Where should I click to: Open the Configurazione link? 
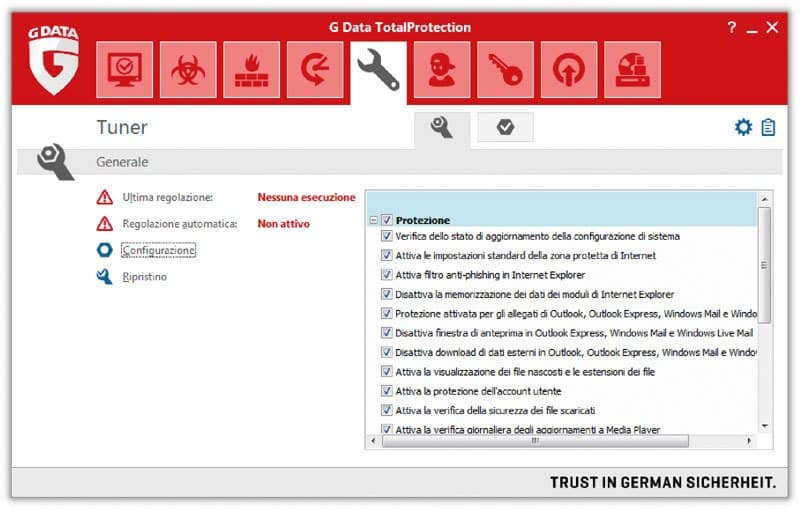click(158, 250)
